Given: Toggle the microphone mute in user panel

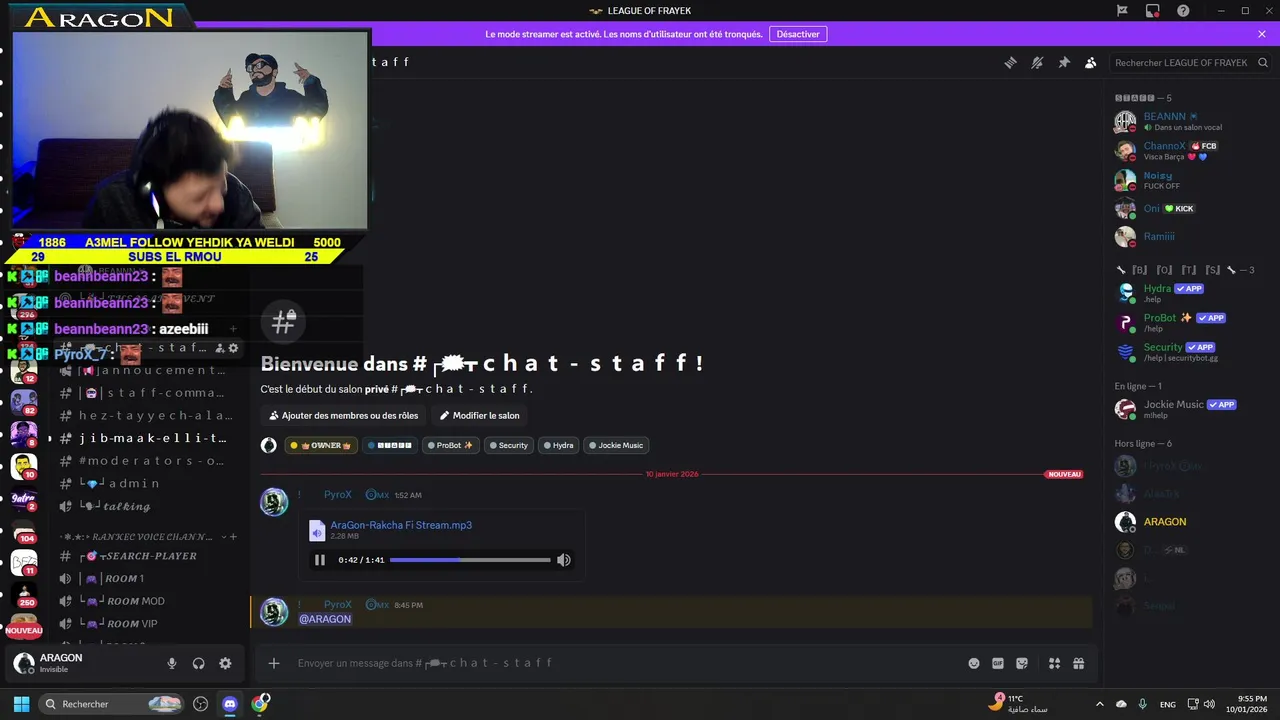Looking at the screenshot, I should 172,663.
